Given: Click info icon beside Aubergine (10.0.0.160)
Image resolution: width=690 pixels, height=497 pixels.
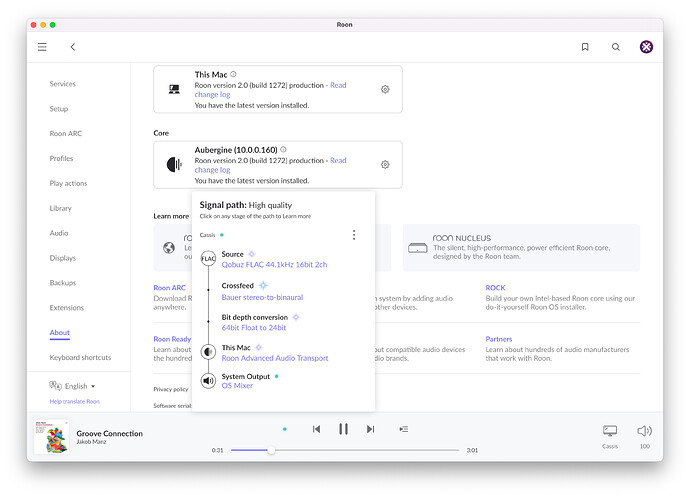Looking at the screenshot, I should (283, 150).
